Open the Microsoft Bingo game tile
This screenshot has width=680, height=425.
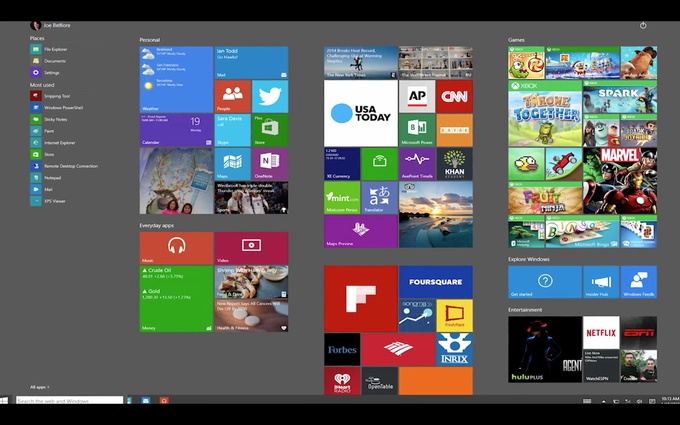click(x=582, y=232)
